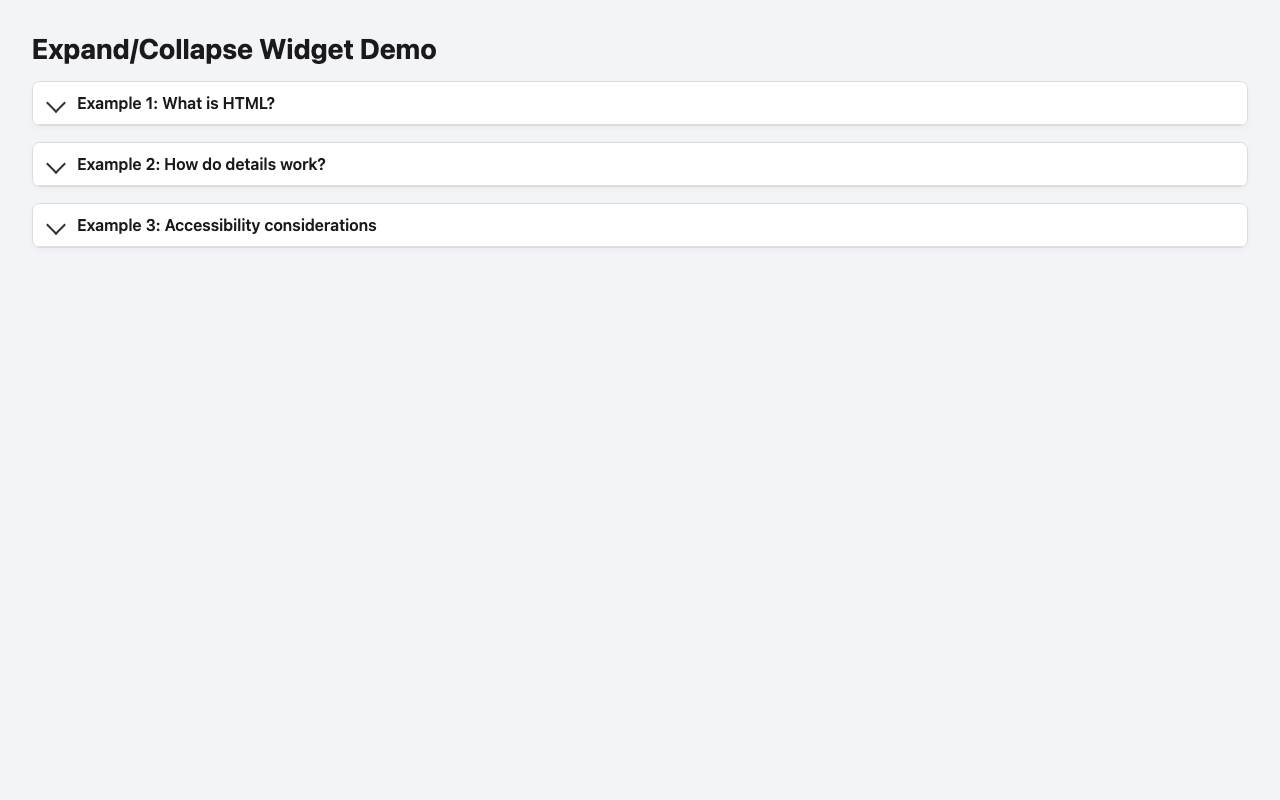The width and height of the screenshot is (1280, 800).
Task: Expand the 'Example 2: How do details work?' section
Action: pyautogui.click(x=201, y=164)
